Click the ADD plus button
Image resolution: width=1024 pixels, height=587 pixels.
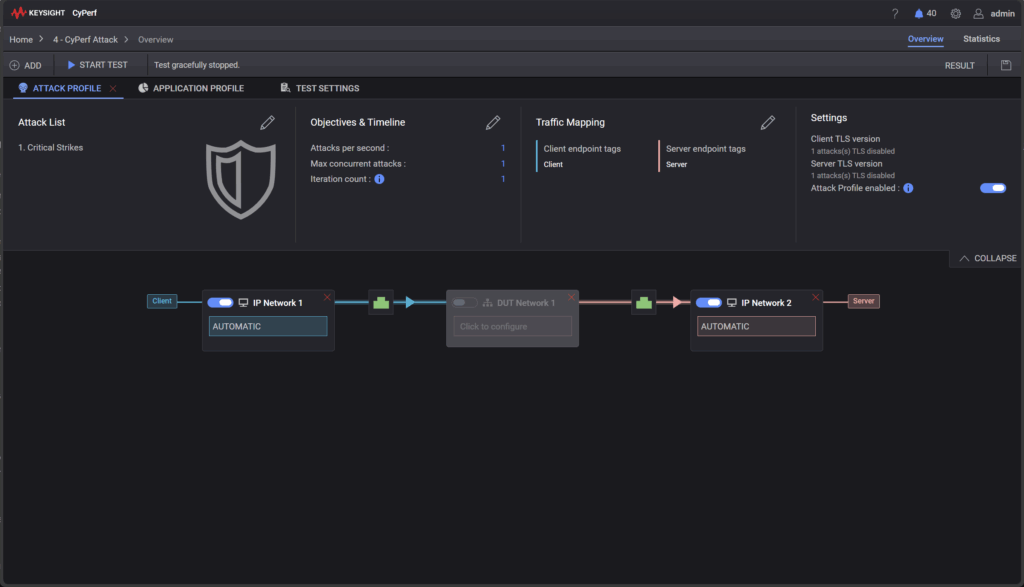point(25,65)
